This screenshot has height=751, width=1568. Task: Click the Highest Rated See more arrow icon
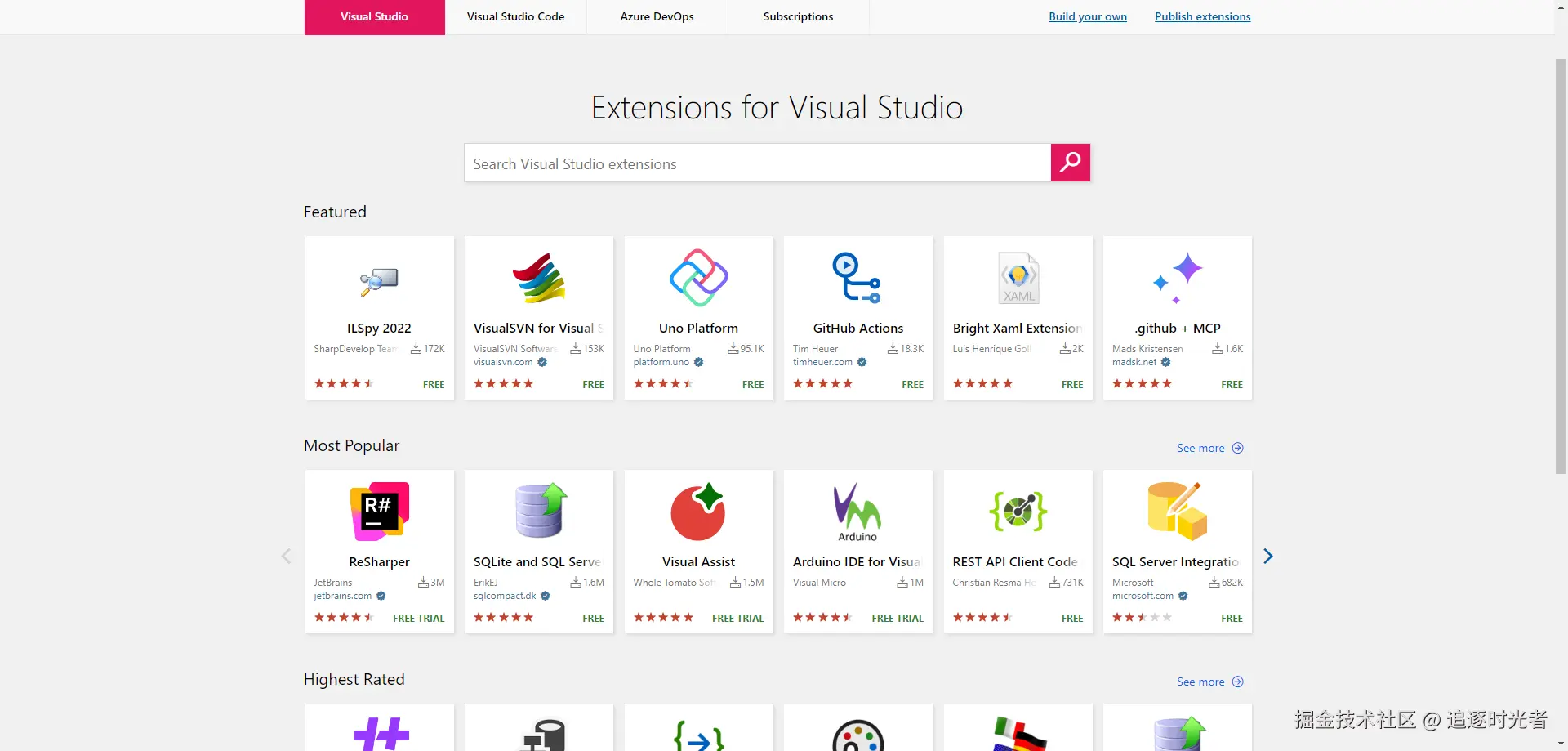(1238, 682)
